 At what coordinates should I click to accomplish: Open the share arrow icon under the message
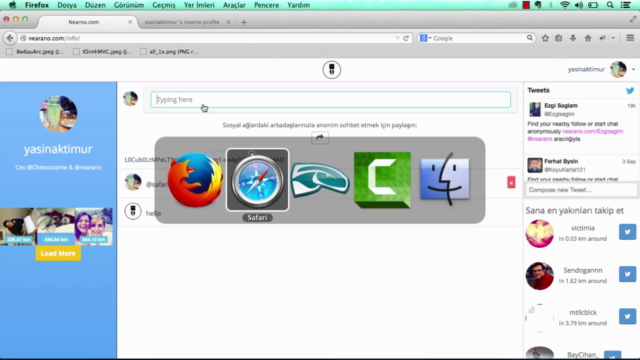pos(320,138)
